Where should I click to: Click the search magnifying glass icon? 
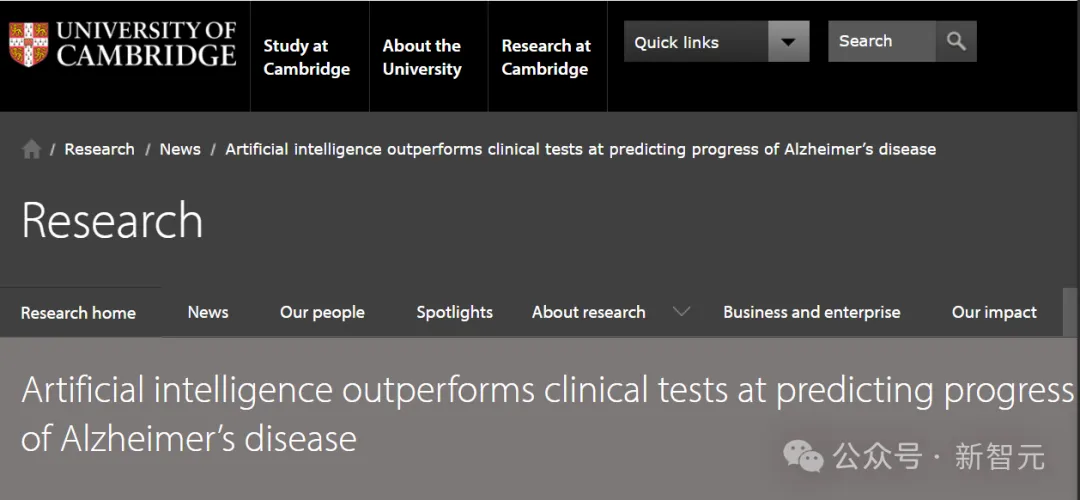click(956, 41)
